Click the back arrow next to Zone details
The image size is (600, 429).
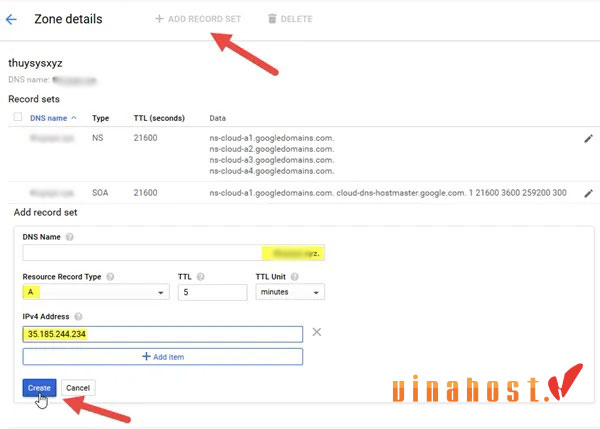coord(12,19)
